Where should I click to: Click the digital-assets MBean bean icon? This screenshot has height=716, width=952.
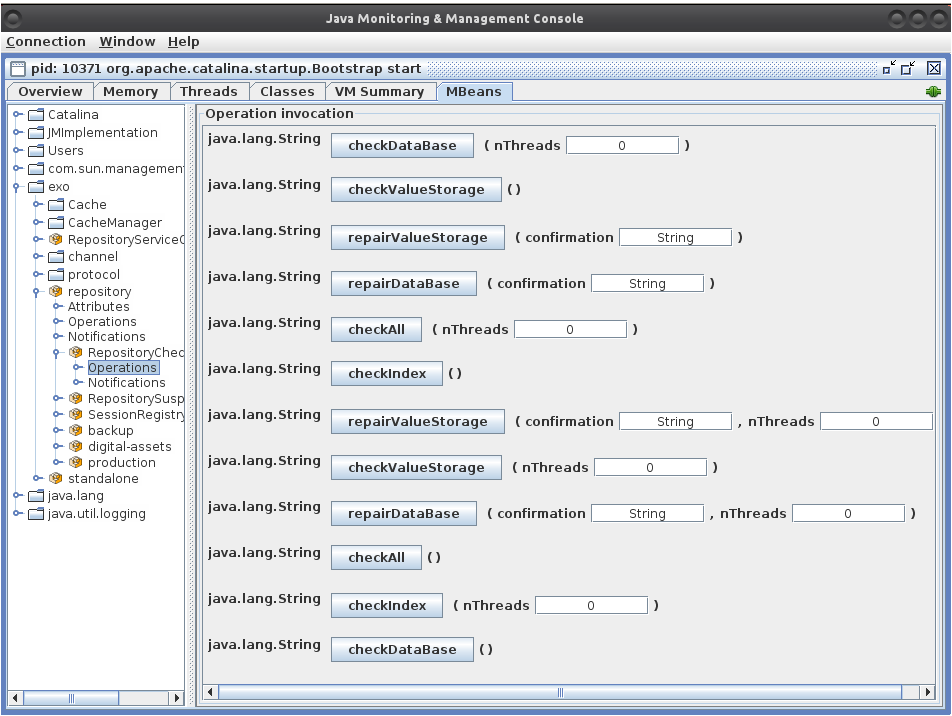pyautogui.click(x=76, y=447)
